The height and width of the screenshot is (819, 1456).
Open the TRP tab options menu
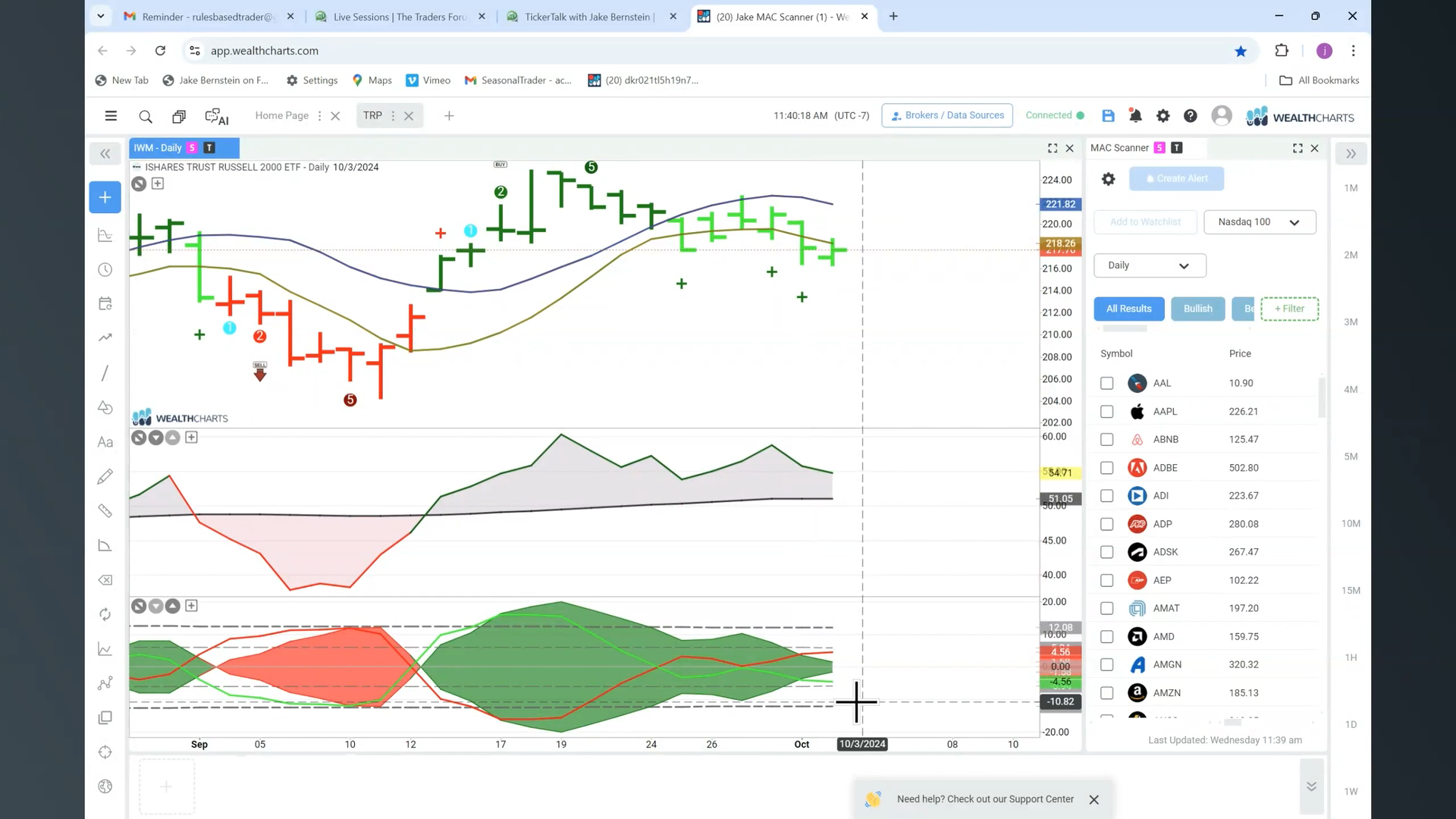point(393,116)
